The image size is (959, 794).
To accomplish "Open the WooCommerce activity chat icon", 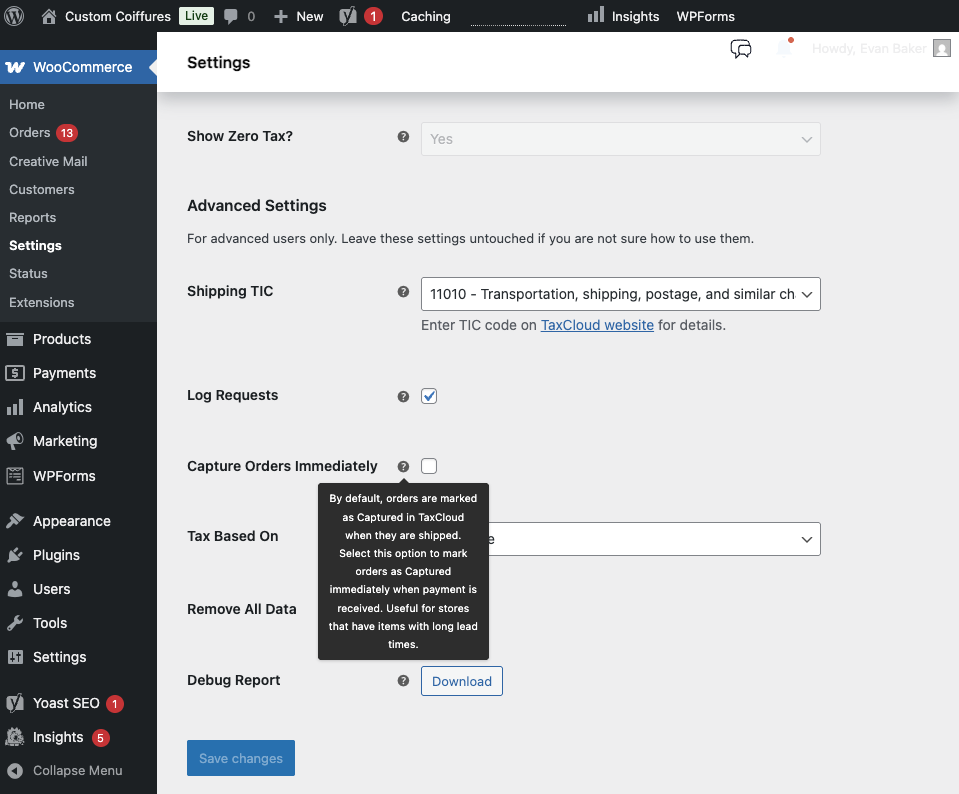I will tap(741, 48).
